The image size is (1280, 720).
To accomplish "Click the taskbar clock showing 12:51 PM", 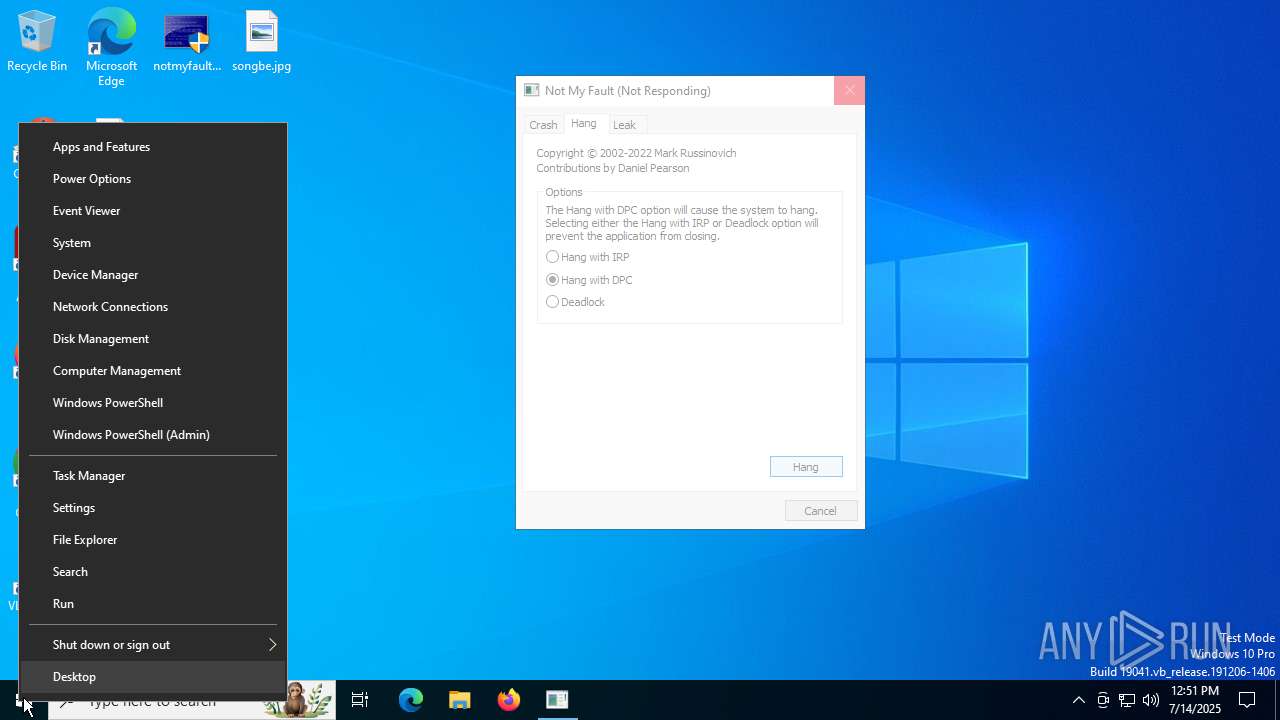I will click(1195, 700).
